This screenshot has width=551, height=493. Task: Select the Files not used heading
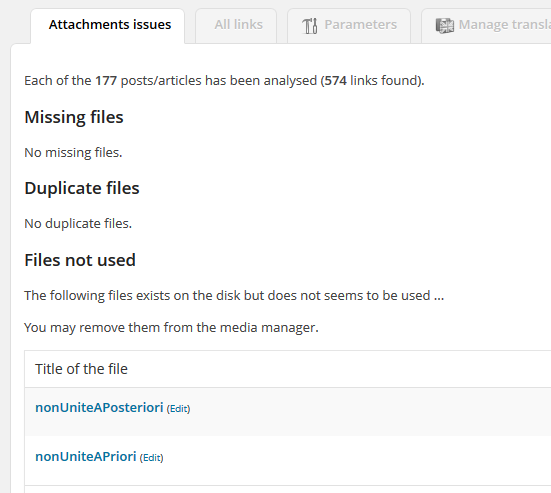click(x=80, y=260)
